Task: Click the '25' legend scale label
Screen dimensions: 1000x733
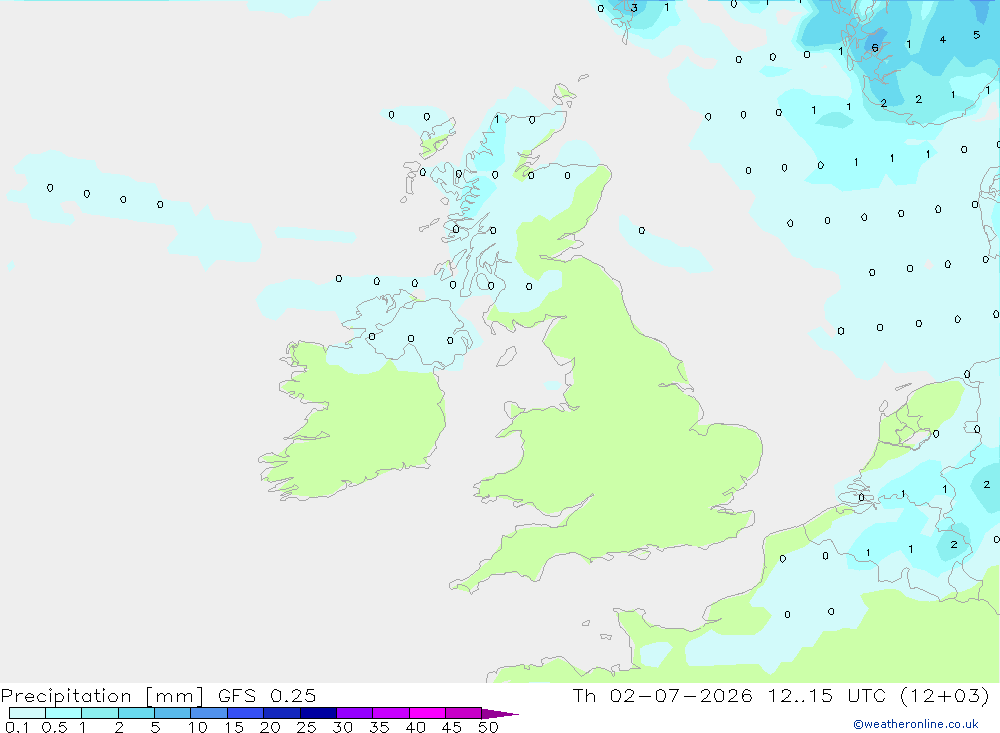Action: [x=306, y=727]
